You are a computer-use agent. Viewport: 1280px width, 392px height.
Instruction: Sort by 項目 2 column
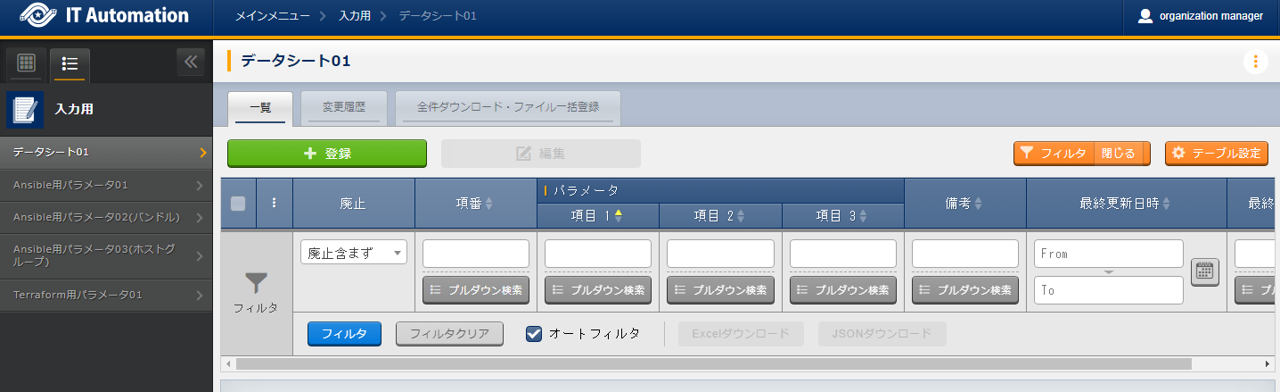pyautogui.click(x=721, y=215)
